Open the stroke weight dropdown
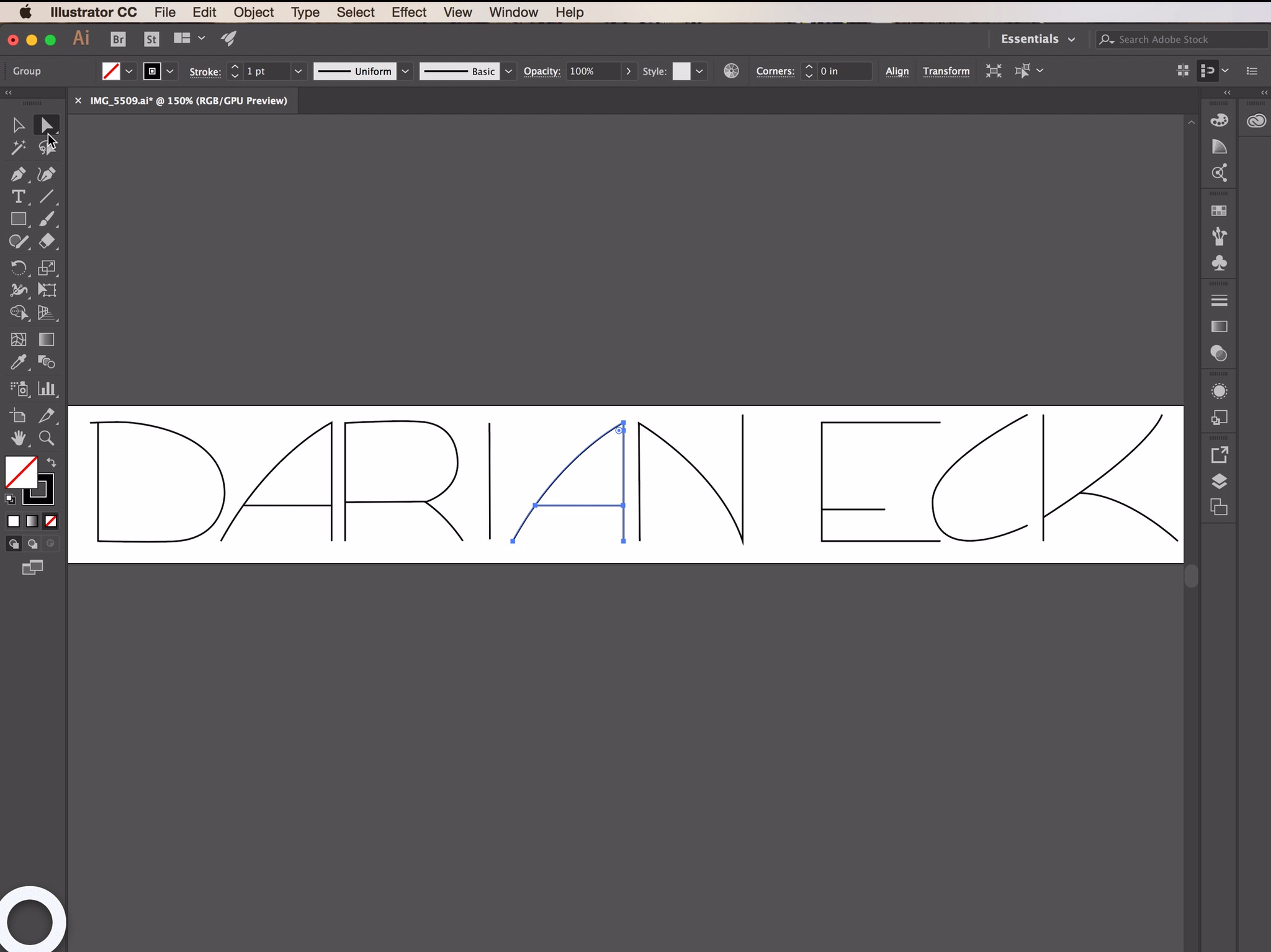This screenshot has width=1271, height=952. [x=298, y=71]
